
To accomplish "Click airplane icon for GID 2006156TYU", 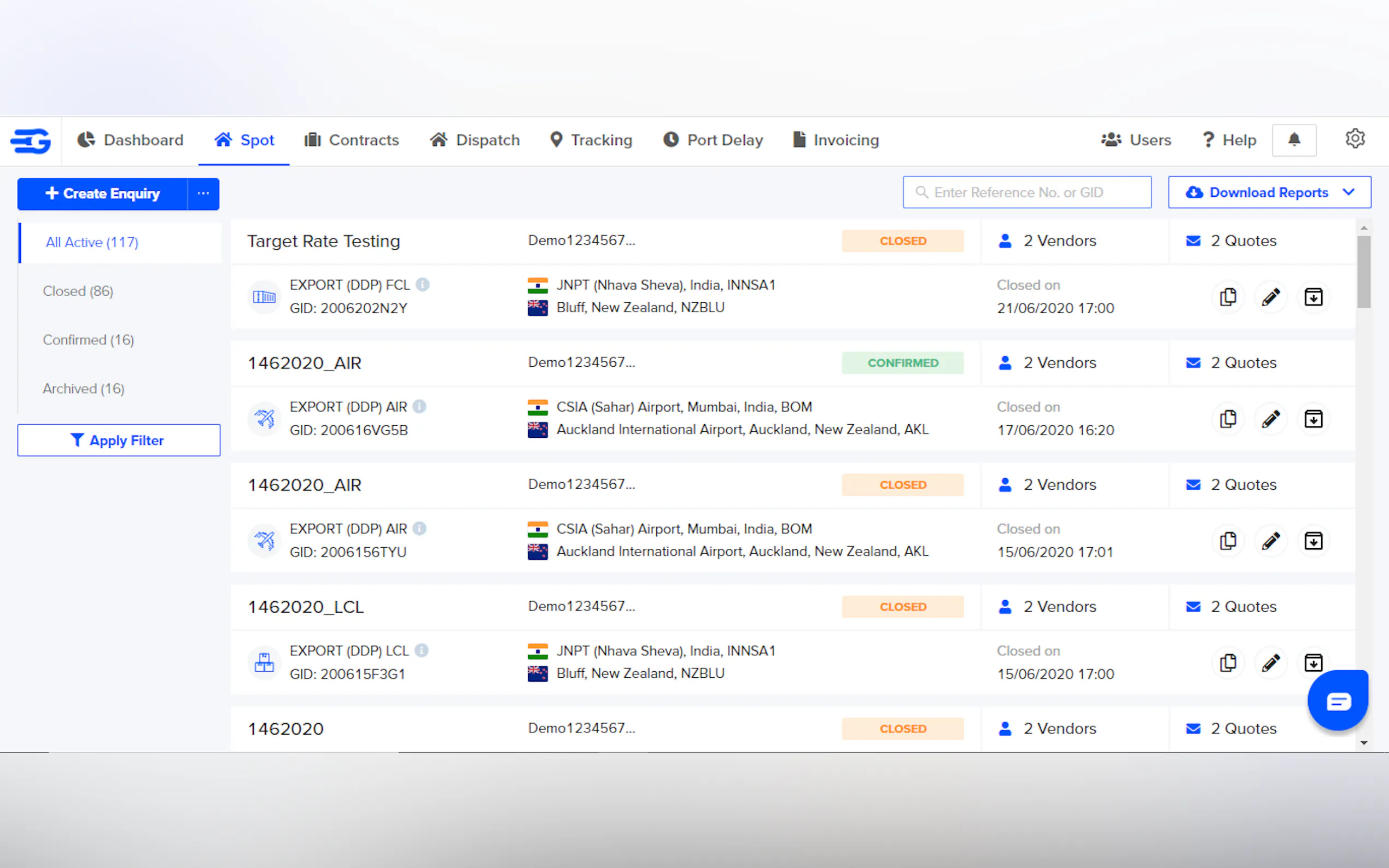I will tap(264, 540).
